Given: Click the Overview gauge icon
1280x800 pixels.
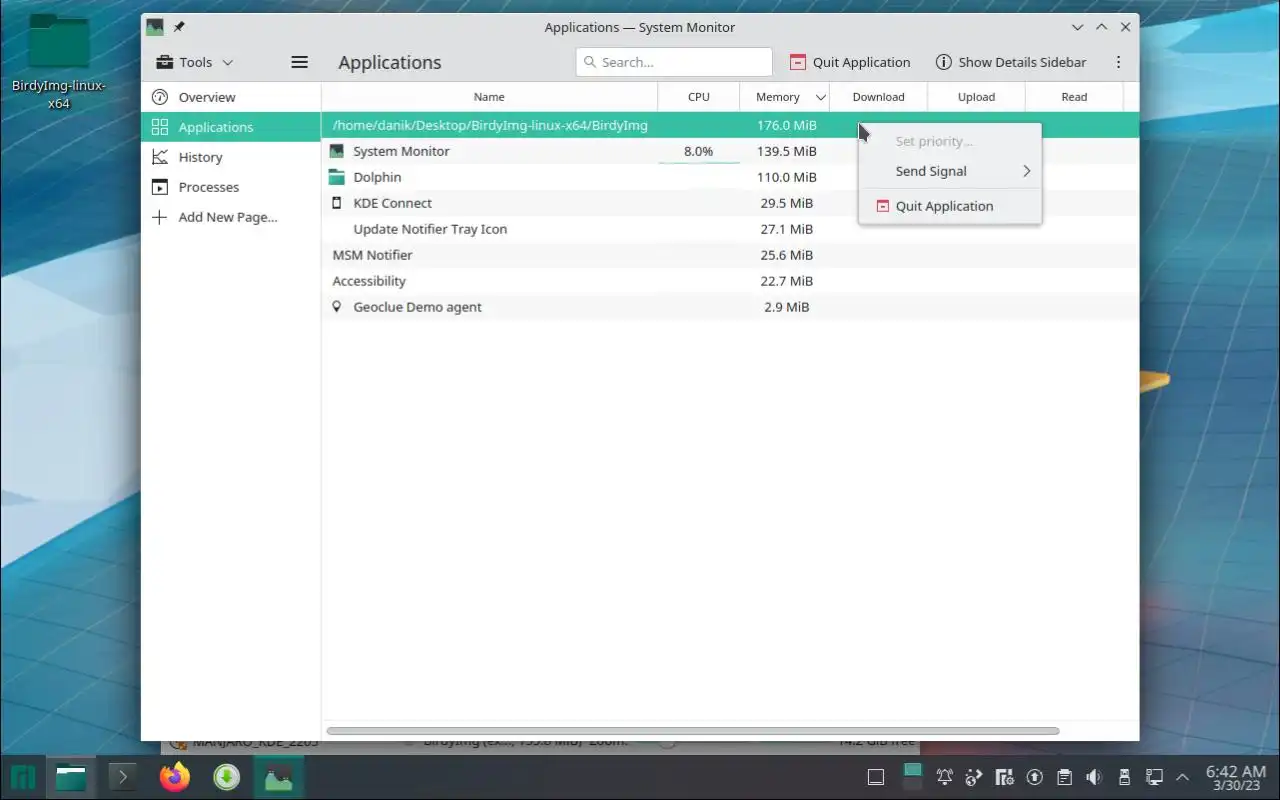Looking at the screenshot, I should [x=159, y=97].
